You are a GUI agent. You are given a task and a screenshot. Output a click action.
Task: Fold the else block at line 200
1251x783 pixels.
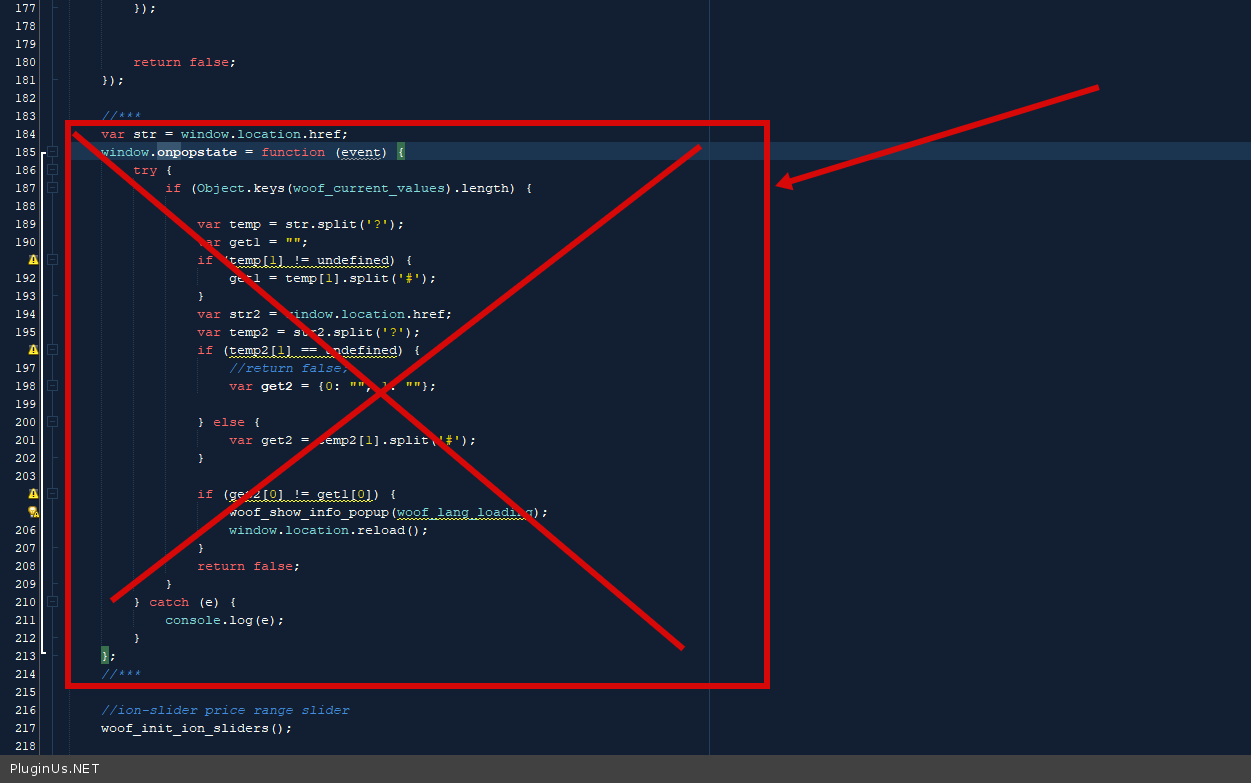52,422
